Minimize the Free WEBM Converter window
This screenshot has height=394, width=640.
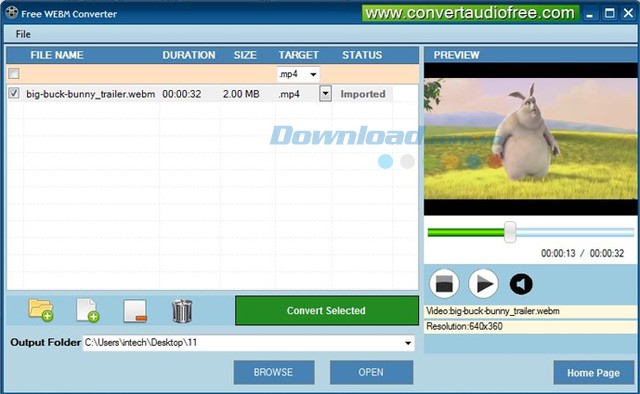589,14
